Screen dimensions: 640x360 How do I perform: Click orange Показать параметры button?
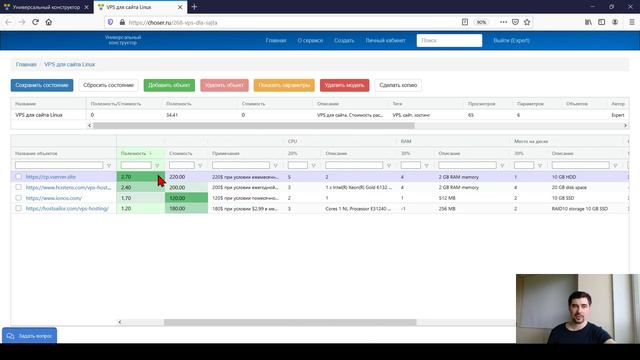[x=284, y=85]
